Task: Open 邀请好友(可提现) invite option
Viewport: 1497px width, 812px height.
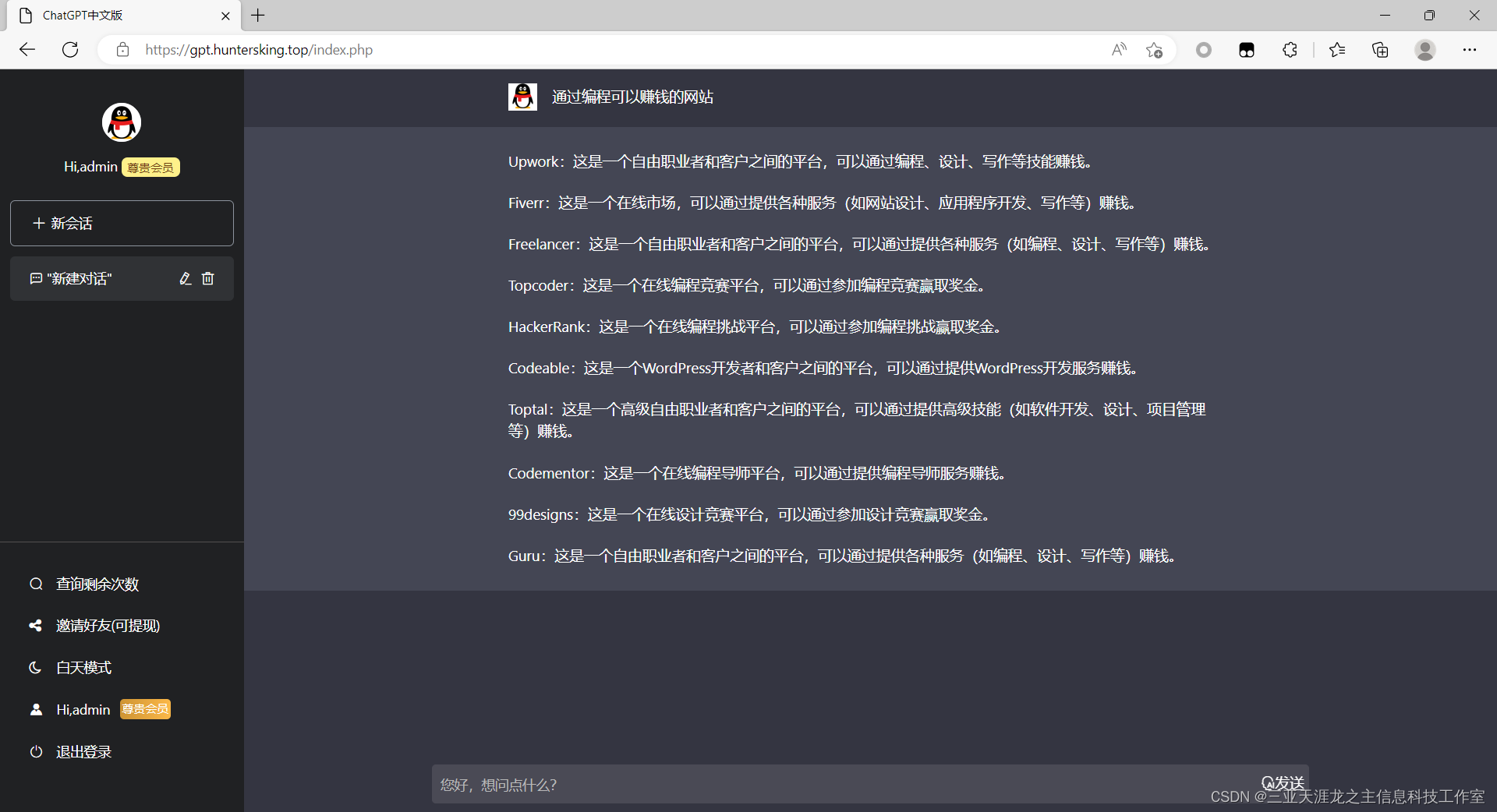Action: tap(108, 626)
